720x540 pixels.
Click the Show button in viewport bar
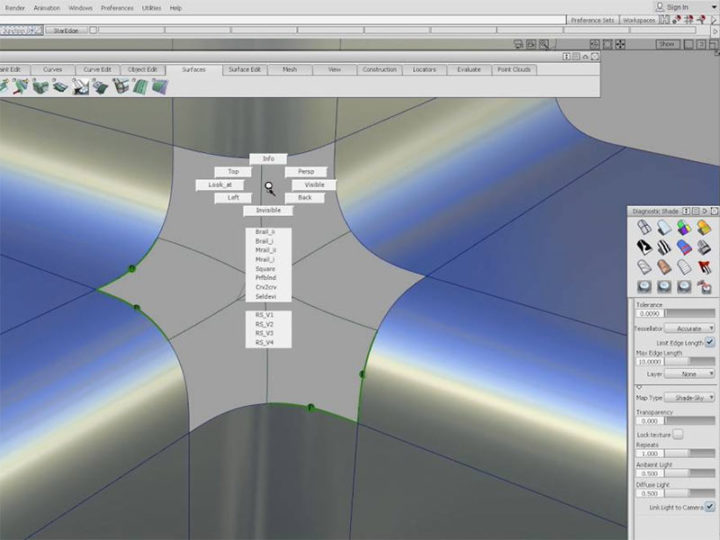[667, 44]
